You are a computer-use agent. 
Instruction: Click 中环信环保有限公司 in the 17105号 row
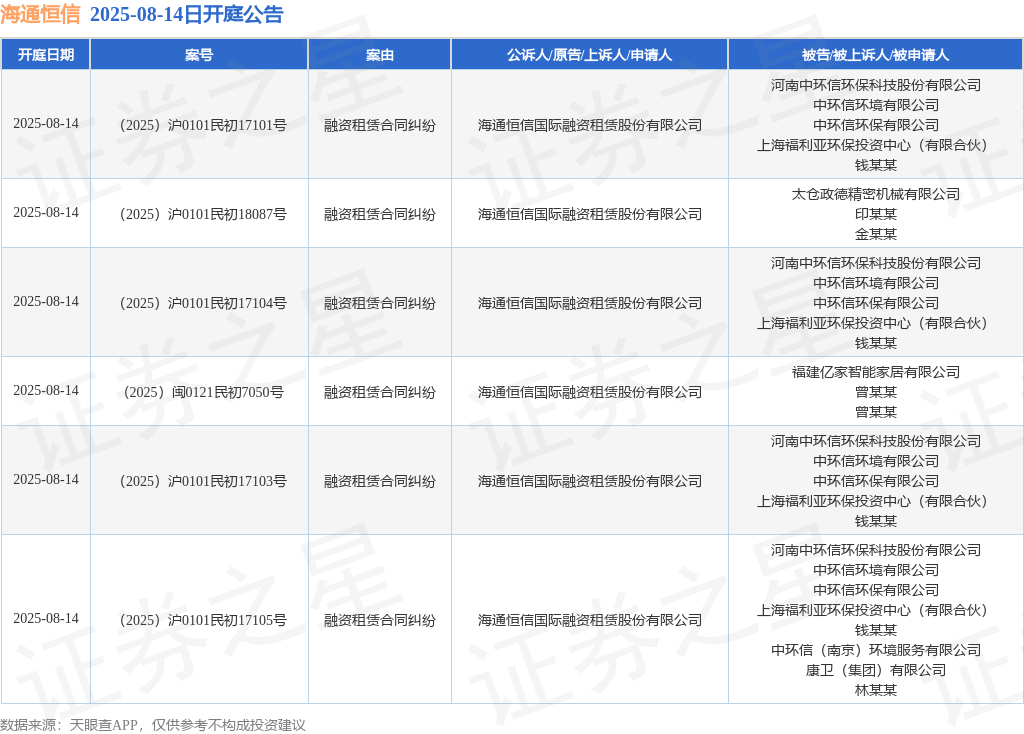pyautogui.click(x=876, y=590)
